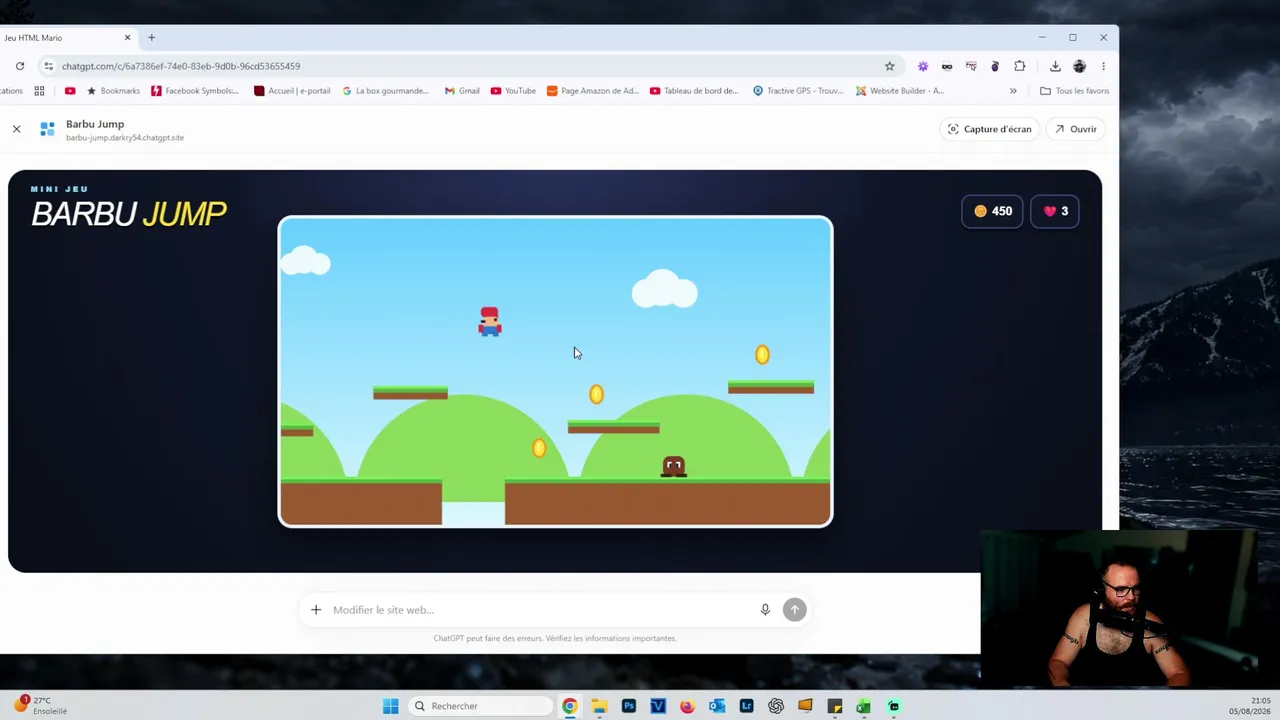1280x720 pixels.
Task: Open the apps grid in bookmarks bar
Action: click(39, 91)
